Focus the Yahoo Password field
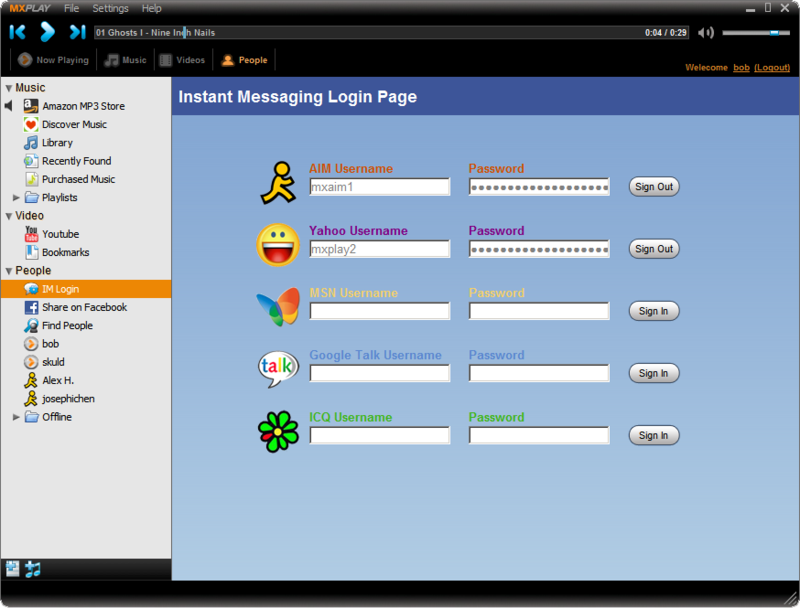800x608 pixels. (x=539, y=249)
